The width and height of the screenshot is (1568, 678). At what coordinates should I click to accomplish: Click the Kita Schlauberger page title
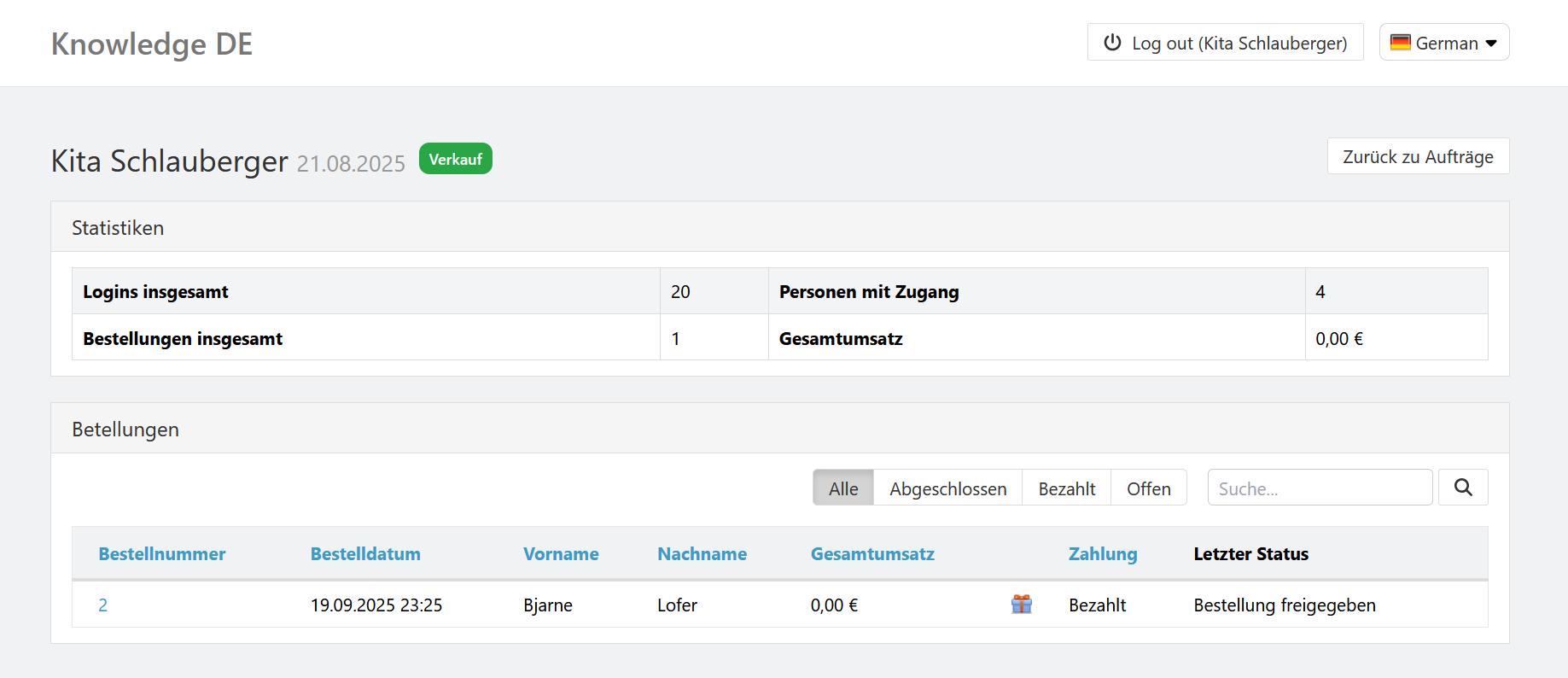tap(170, 161)
